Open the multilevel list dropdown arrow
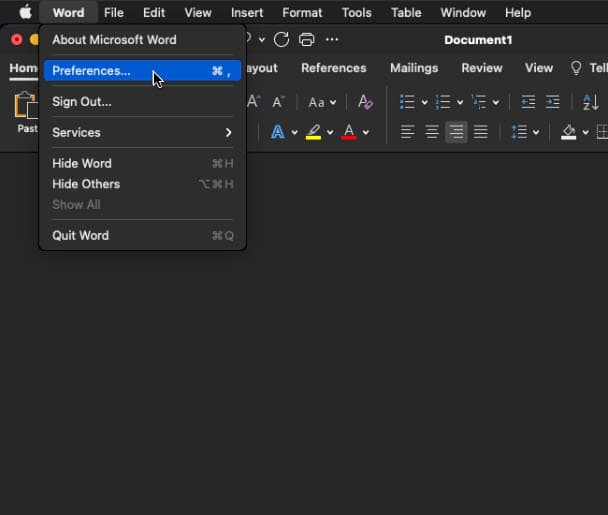 coord(496,102)
